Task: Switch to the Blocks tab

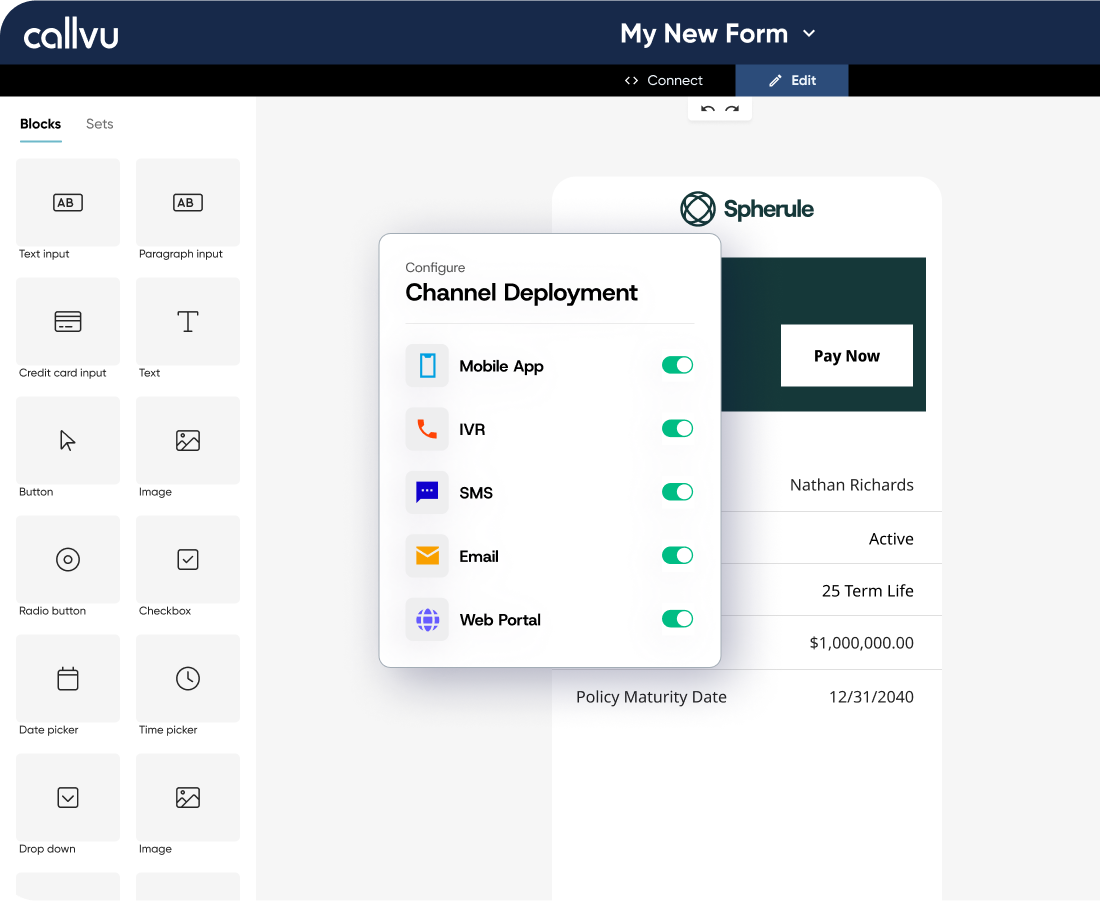Action: click(41, 124)
